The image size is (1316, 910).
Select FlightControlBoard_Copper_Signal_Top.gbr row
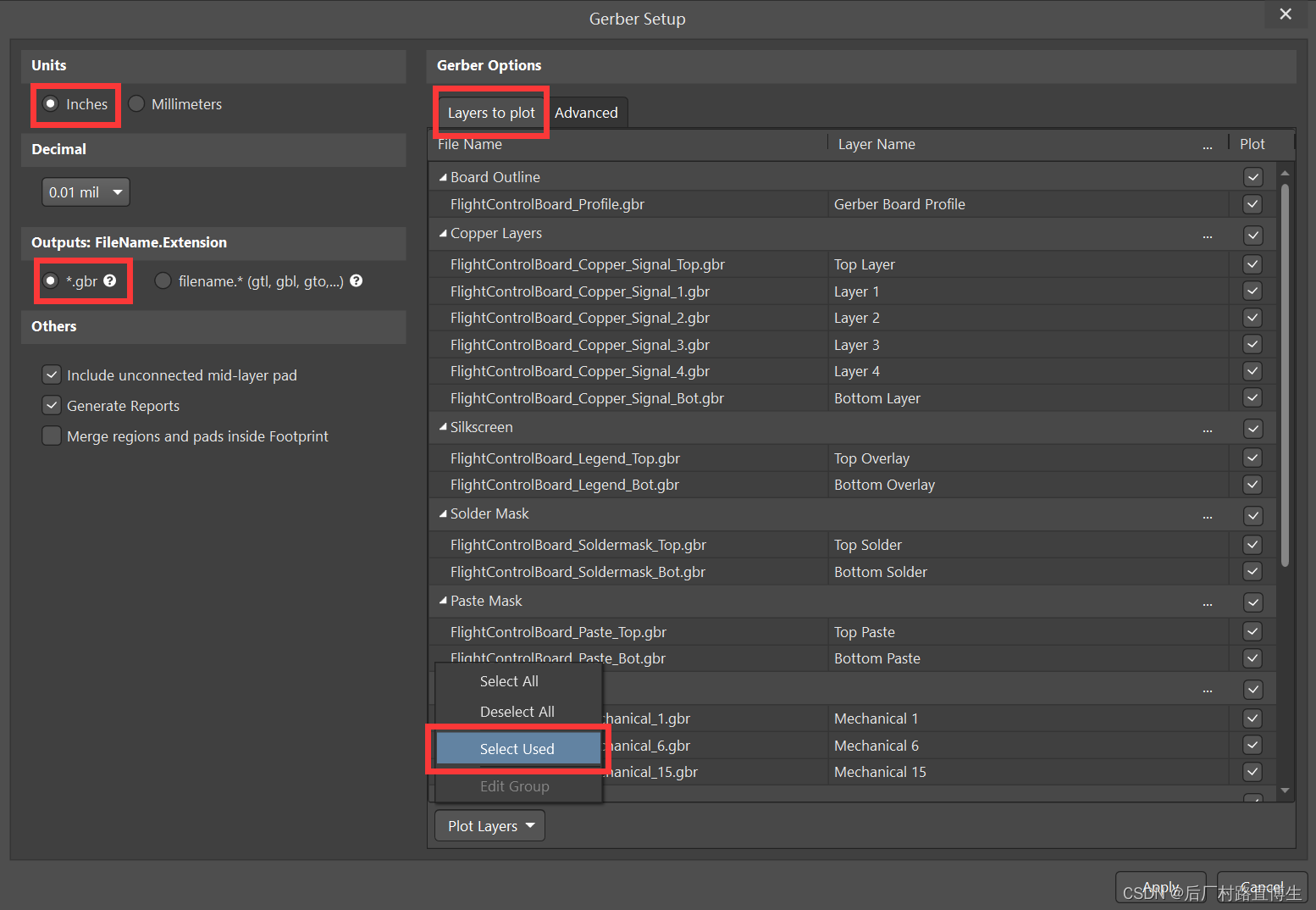point(628,264)
